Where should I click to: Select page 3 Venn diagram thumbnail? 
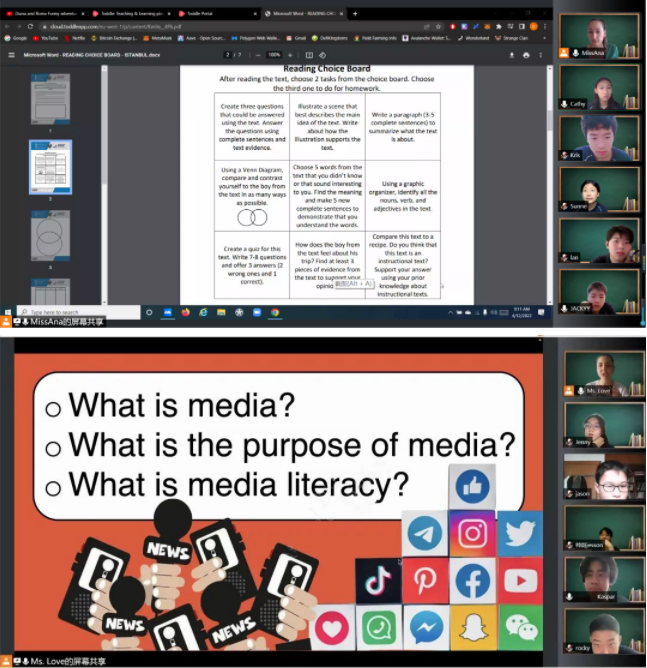[x=50, y=235]
